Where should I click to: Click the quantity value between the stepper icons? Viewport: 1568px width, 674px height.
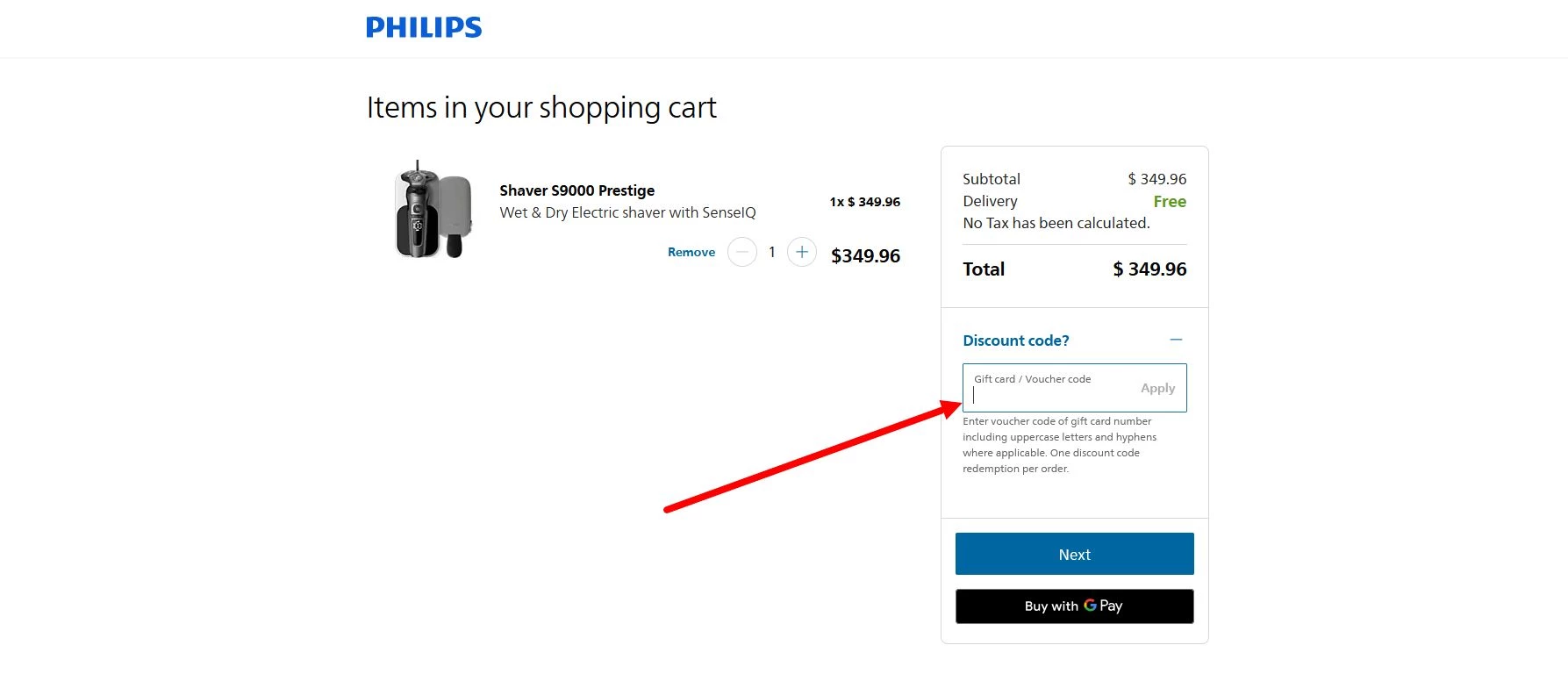click(771, 252)
